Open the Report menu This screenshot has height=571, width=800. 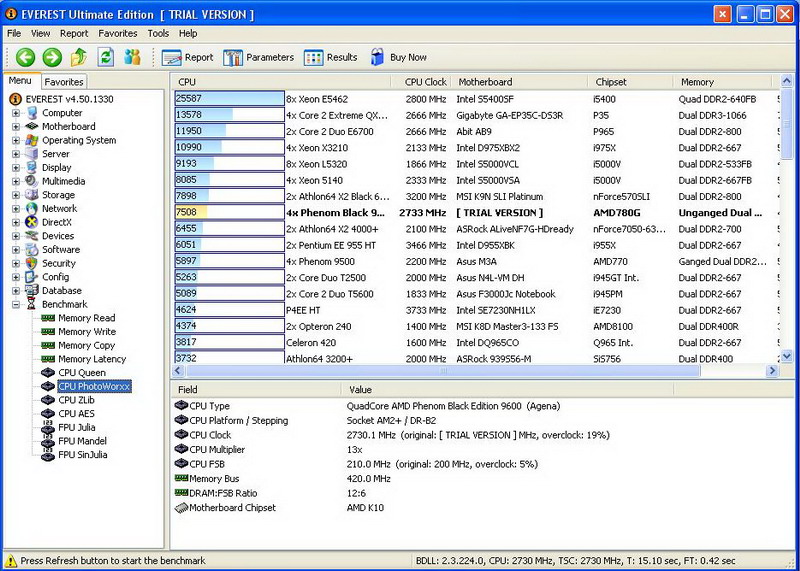pos(74,33)
